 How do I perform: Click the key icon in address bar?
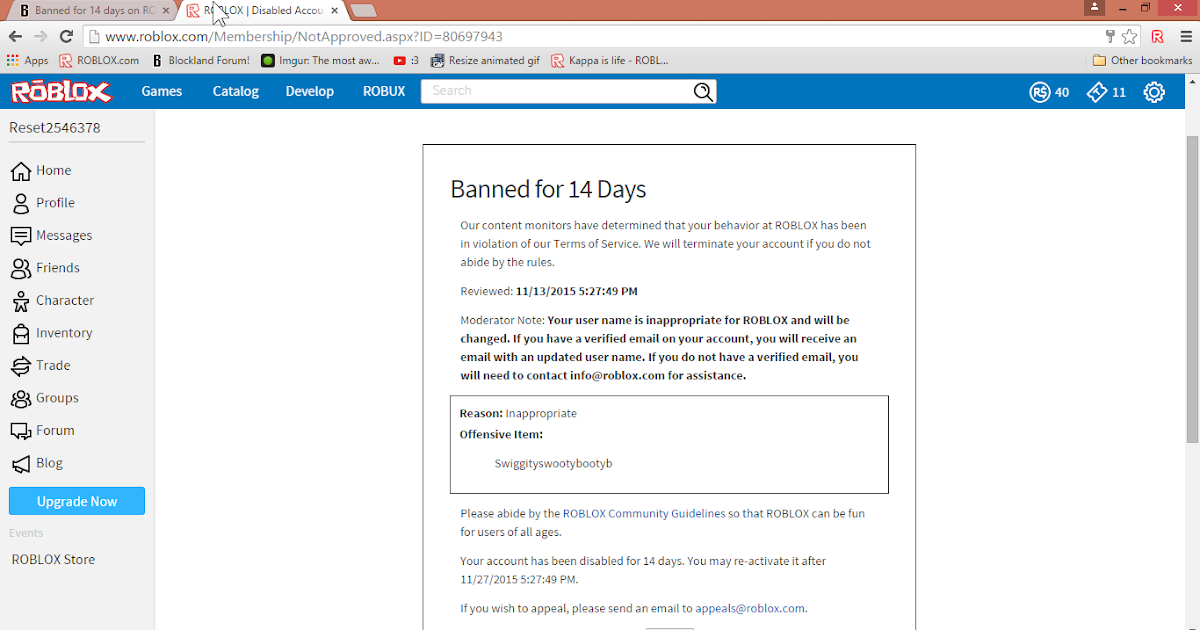tap(1110, 36)
